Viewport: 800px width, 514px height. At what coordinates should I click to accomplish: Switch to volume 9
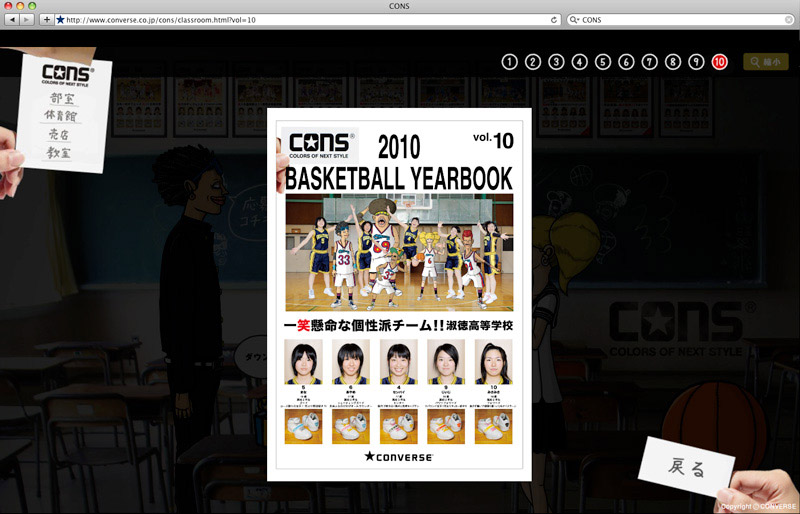click(696, 62)
